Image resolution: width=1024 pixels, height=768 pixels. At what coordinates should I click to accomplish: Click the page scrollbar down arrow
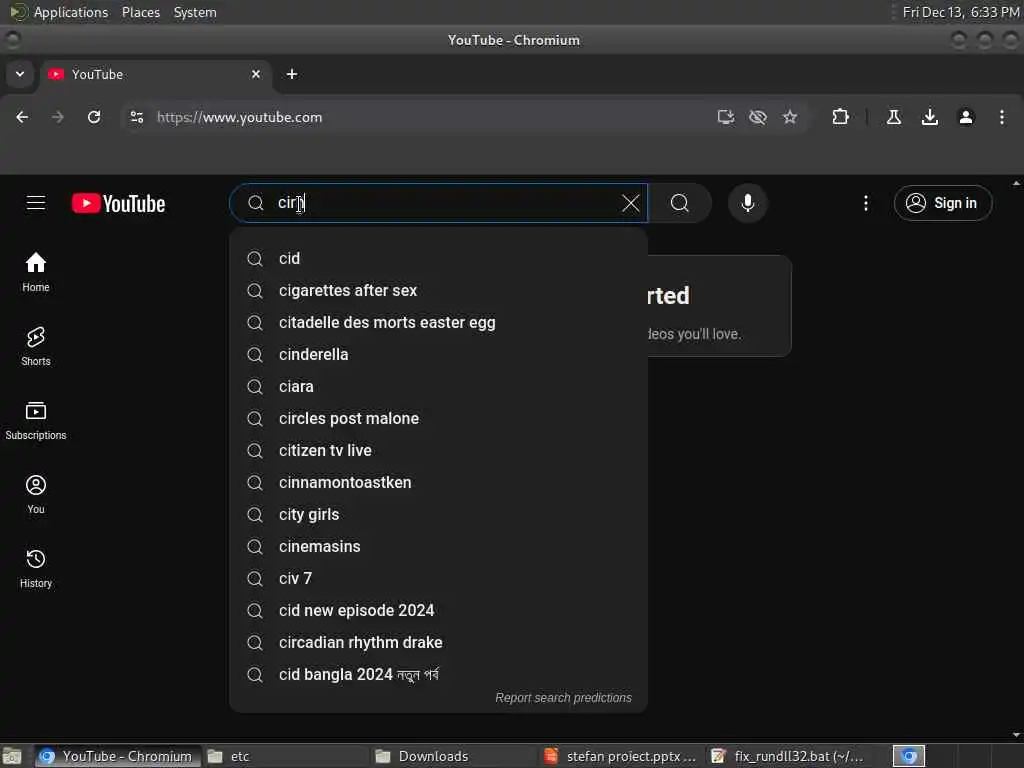[1016, 735]
